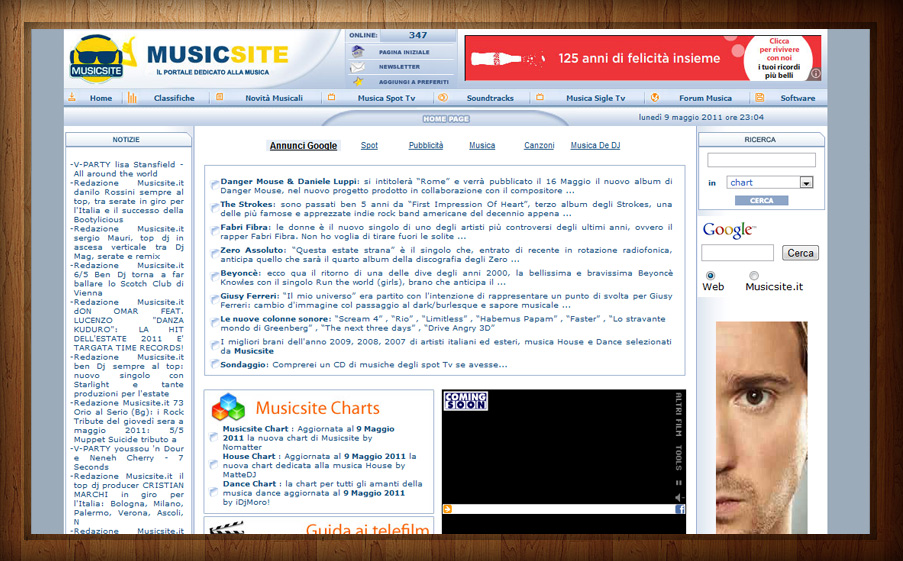This screenshot has height=561, width=903.
Task: Open the Fabri Fibra article link
Action: 244,227
